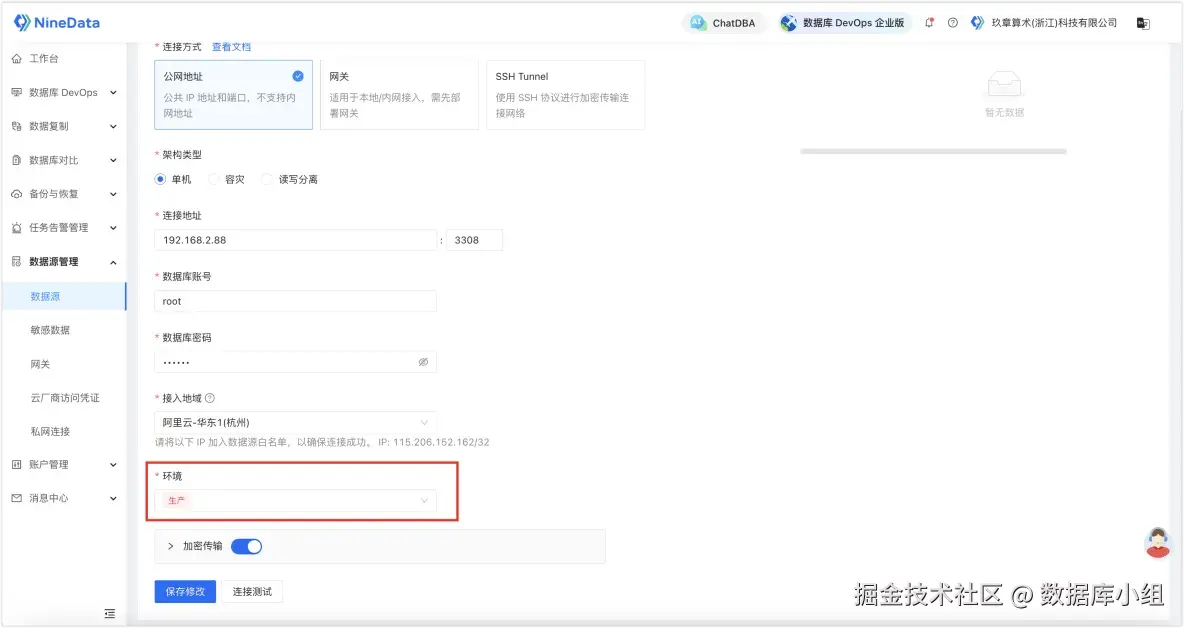Viewport: 1184px width, 628px height.
Task: Choose the 容灾 architecture option
Action: [214, 179]
